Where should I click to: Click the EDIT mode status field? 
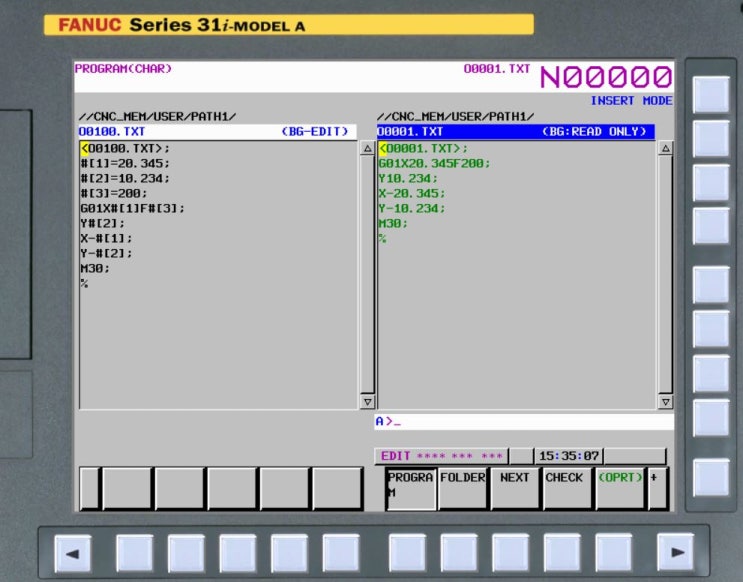click(x=442, y=456)
